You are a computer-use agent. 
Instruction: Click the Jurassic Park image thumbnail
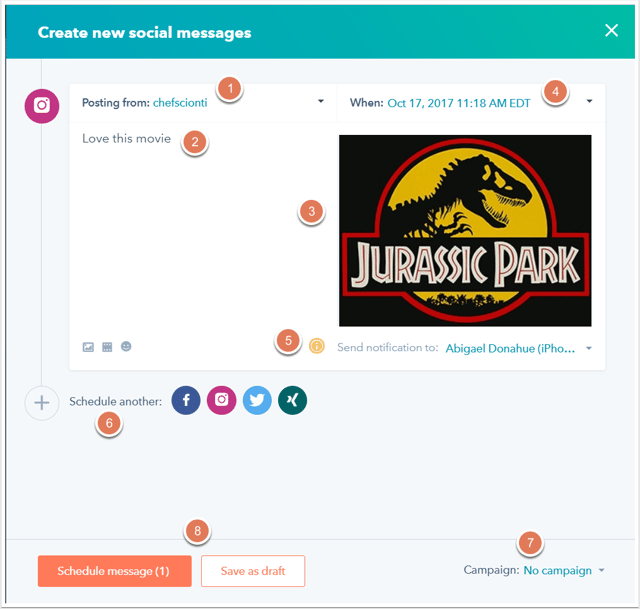[465, 231]
